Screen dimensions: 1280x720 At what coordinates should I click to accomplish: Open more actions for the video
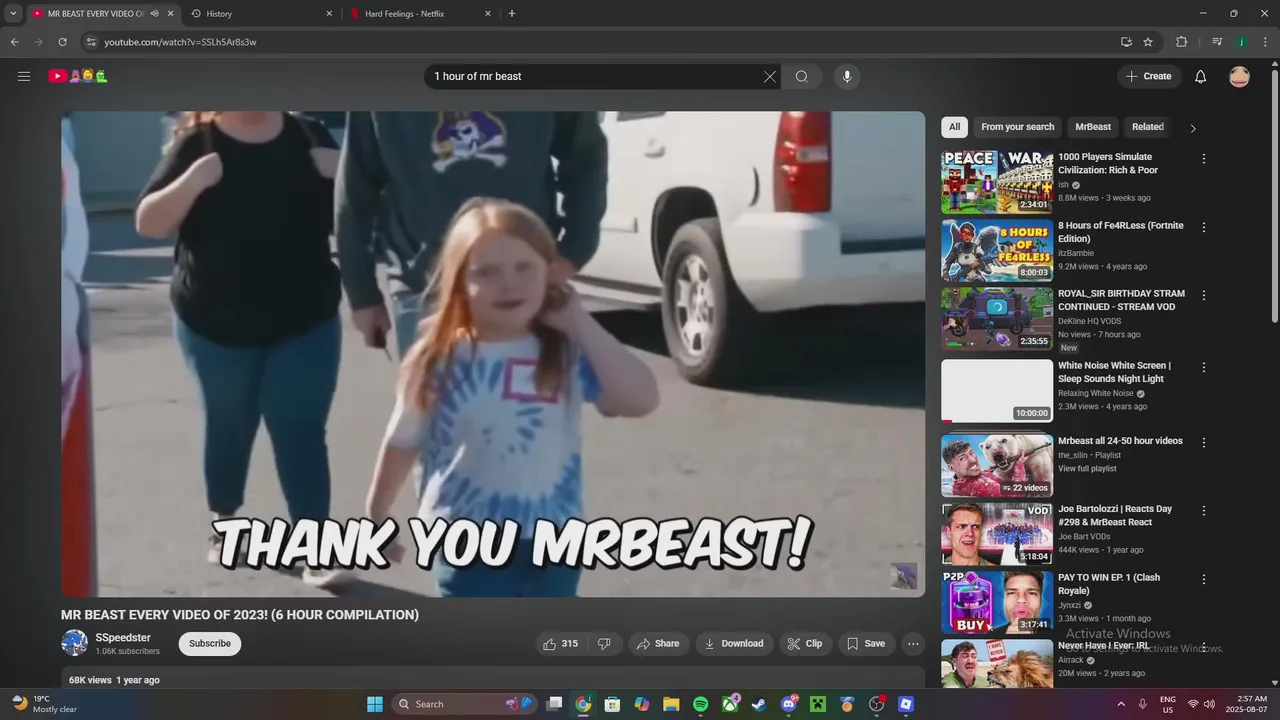click(913, 644)
